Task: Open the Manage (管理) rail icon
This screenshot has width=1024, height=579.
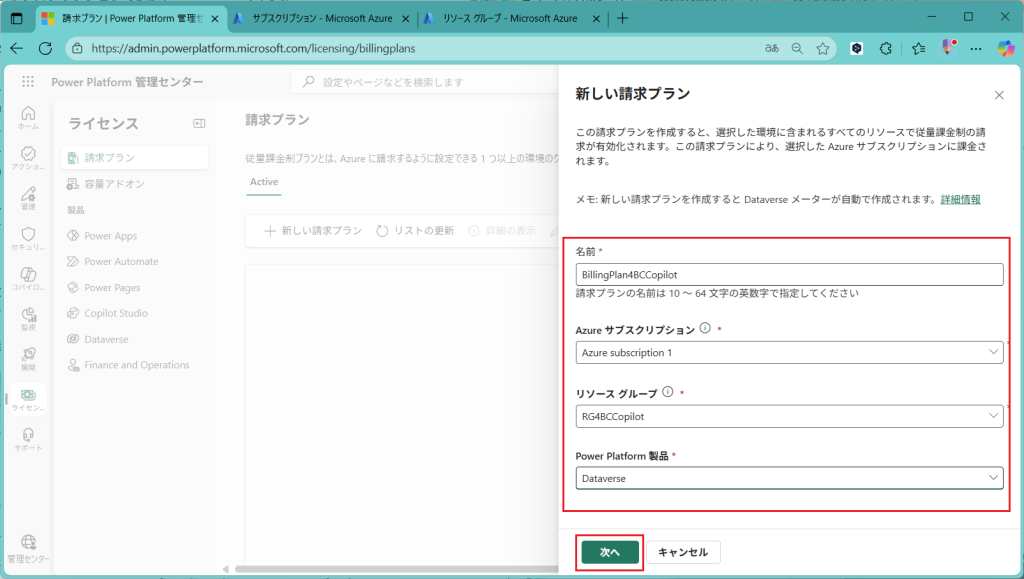Action: pyautogui.click(x=28, y=198)
